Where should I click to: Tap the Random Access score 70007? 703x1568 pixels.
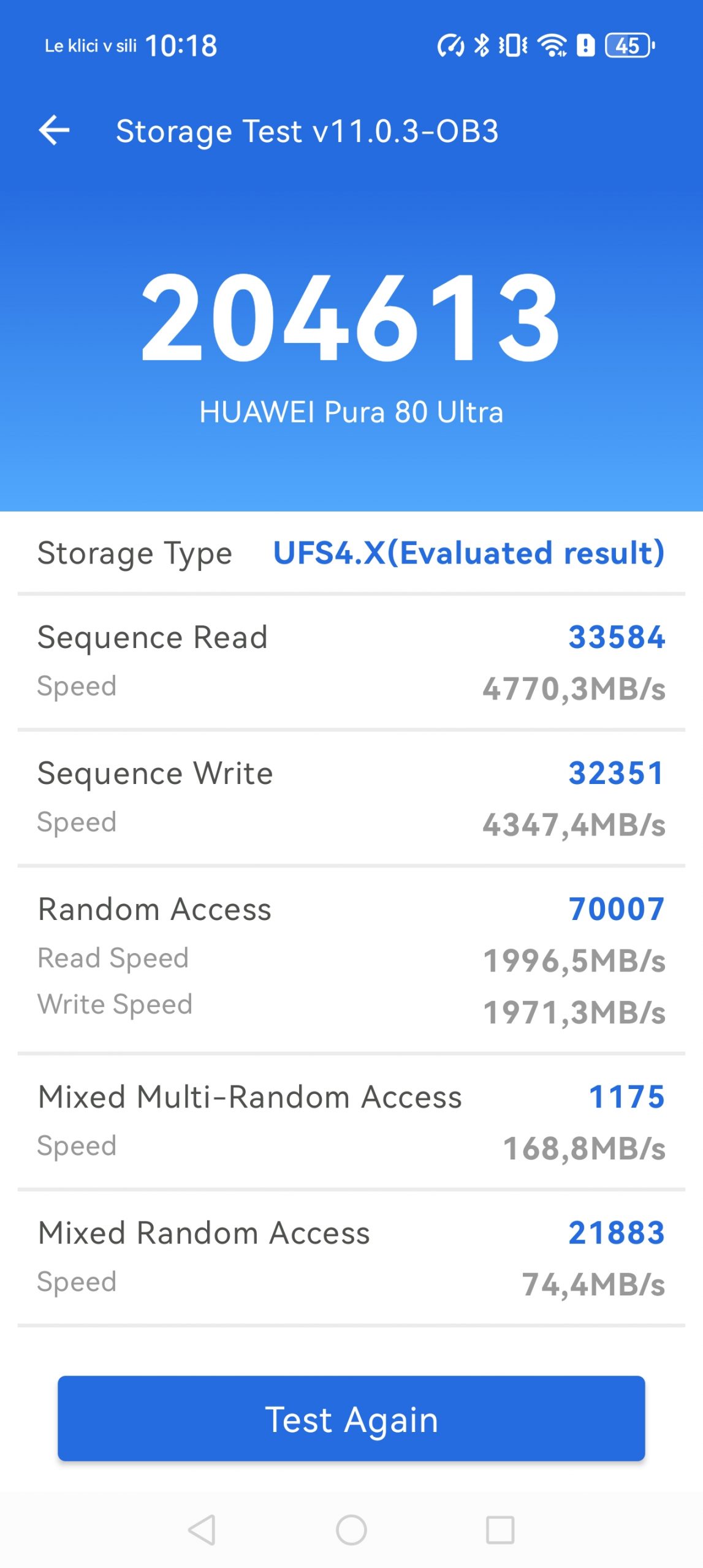(616, 909)
